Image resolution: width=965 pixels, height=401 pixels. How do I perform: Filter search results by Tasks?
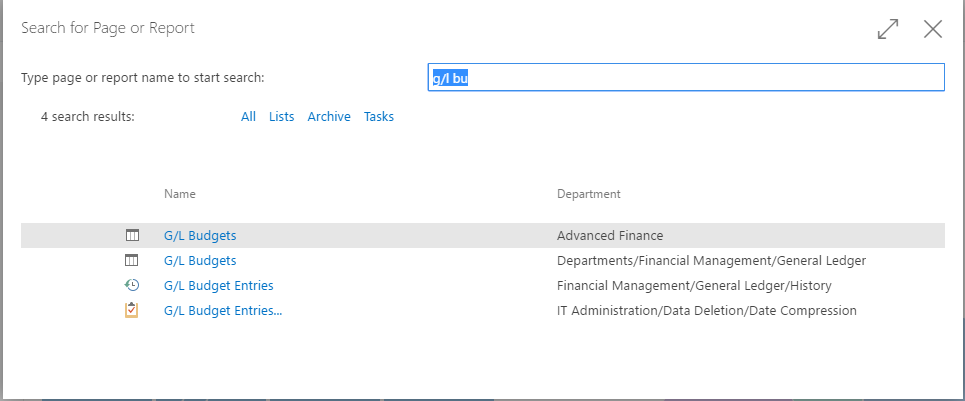point(379,117)
